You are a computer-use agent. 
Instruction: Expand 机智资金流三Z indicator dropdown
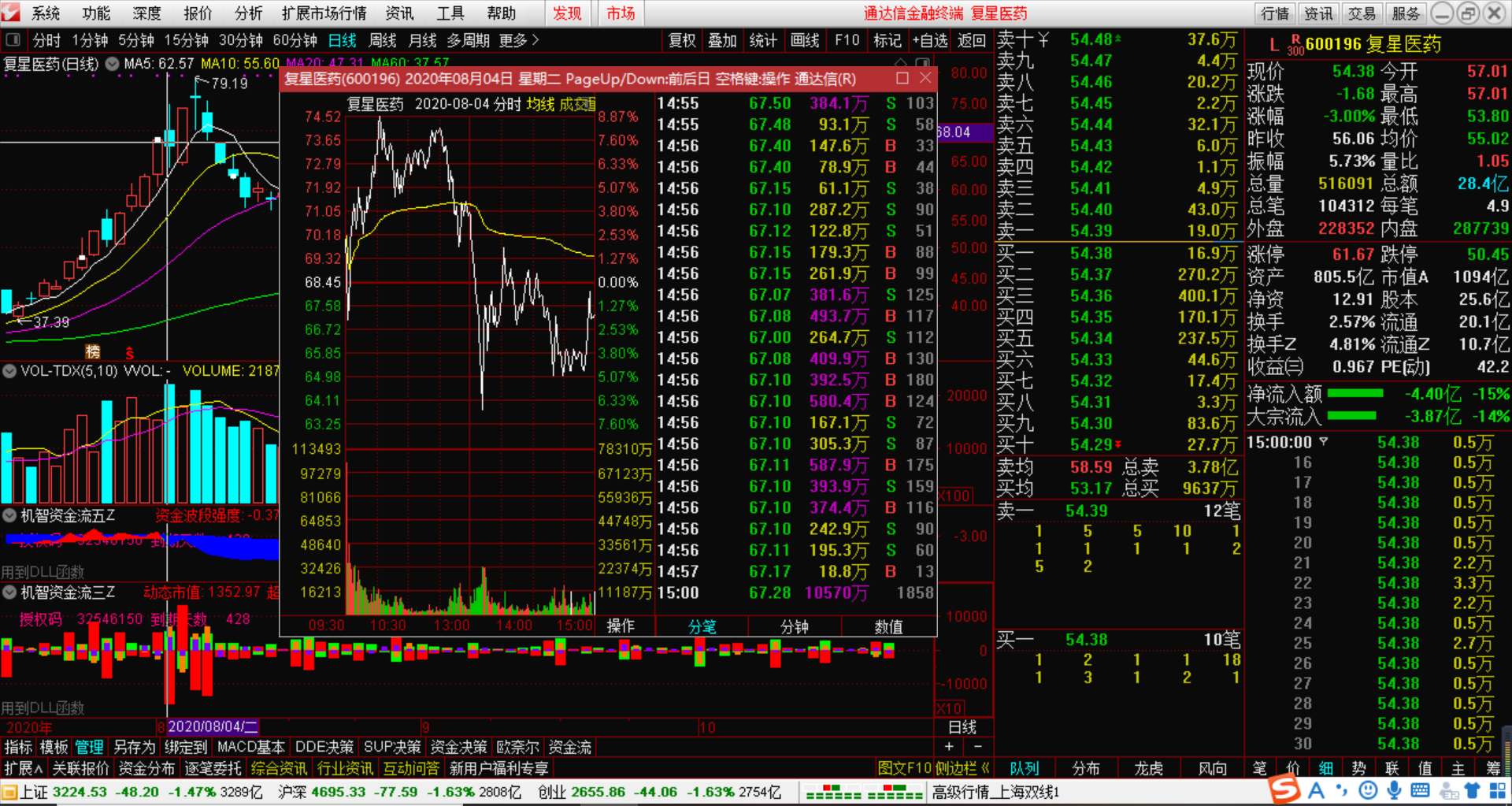coord(9,592)
